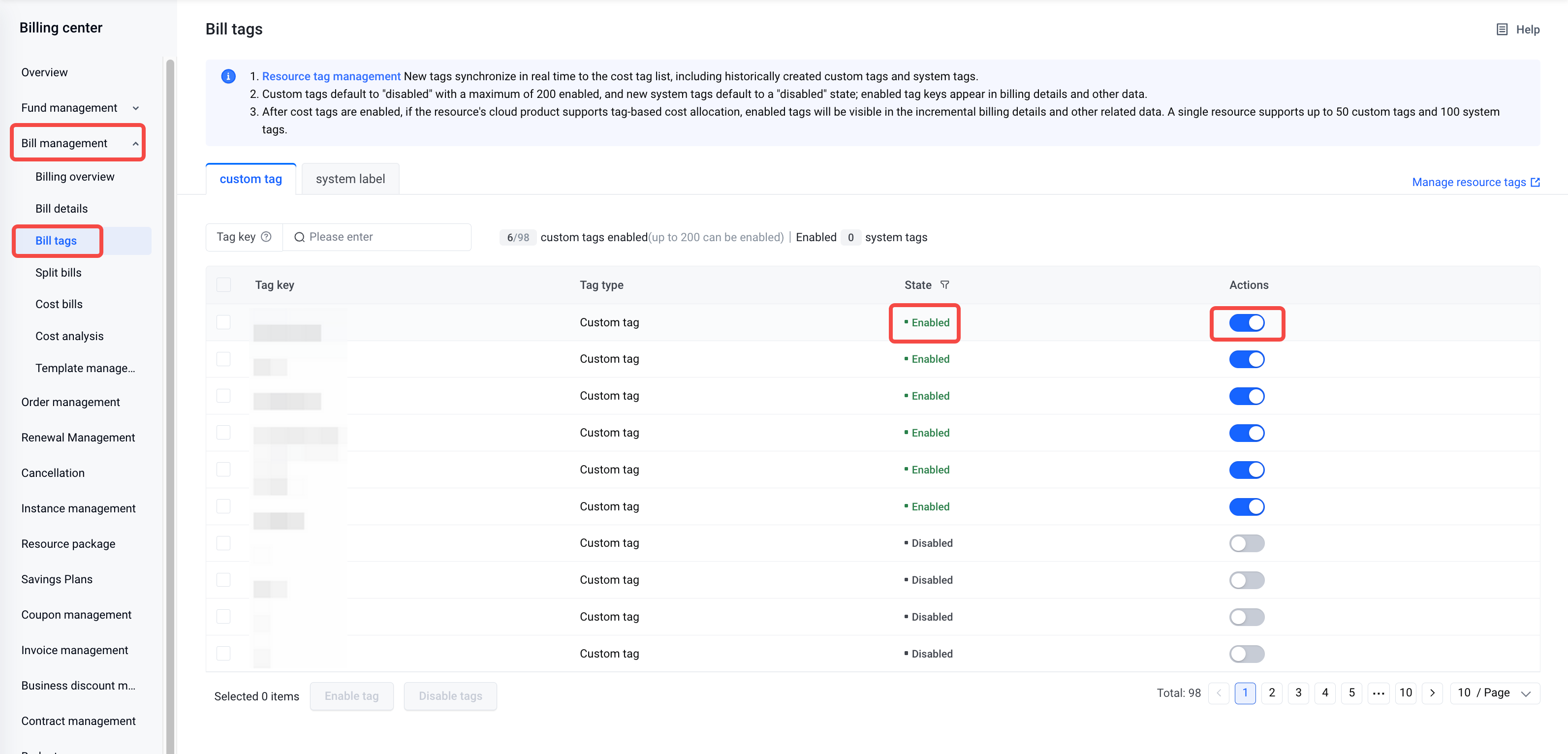Enable the last Disabled row's switch
The image size is (1568, 754).
point(1247,654)
